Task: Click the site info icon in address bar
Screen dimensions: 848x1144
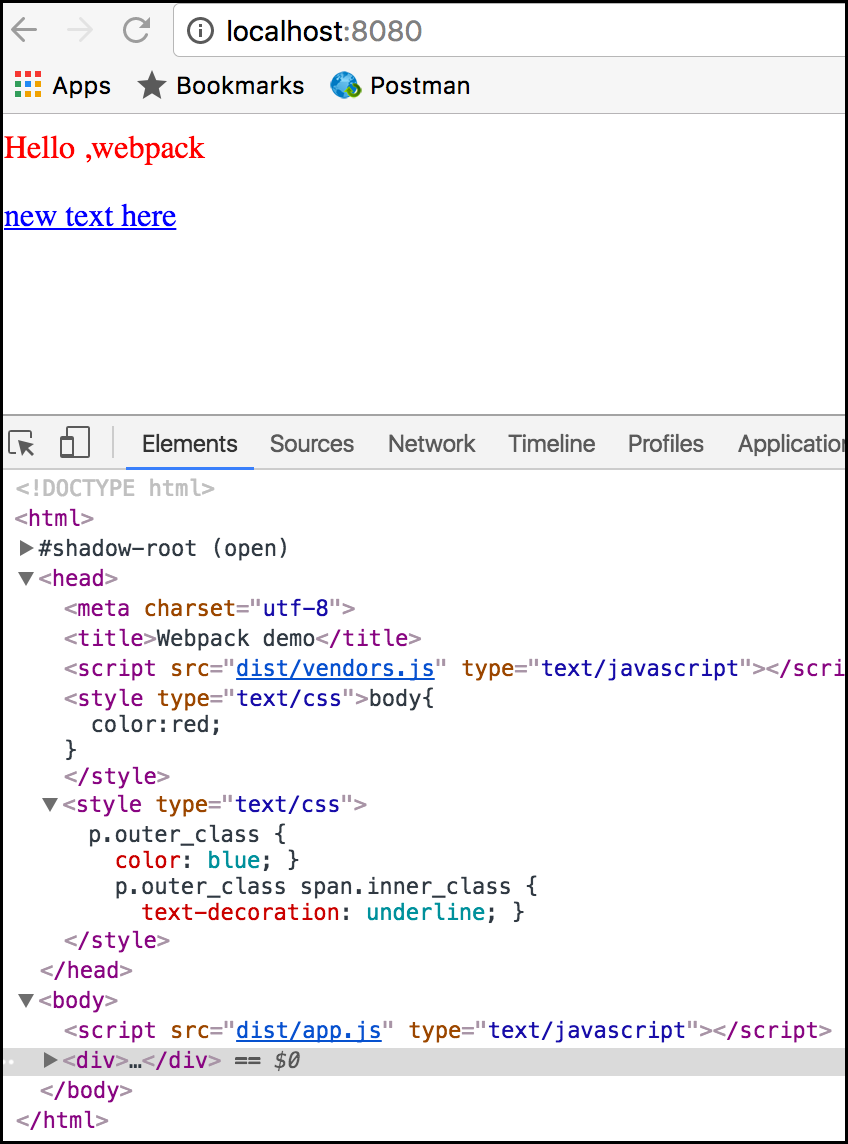Action: [x=201, y=31]
